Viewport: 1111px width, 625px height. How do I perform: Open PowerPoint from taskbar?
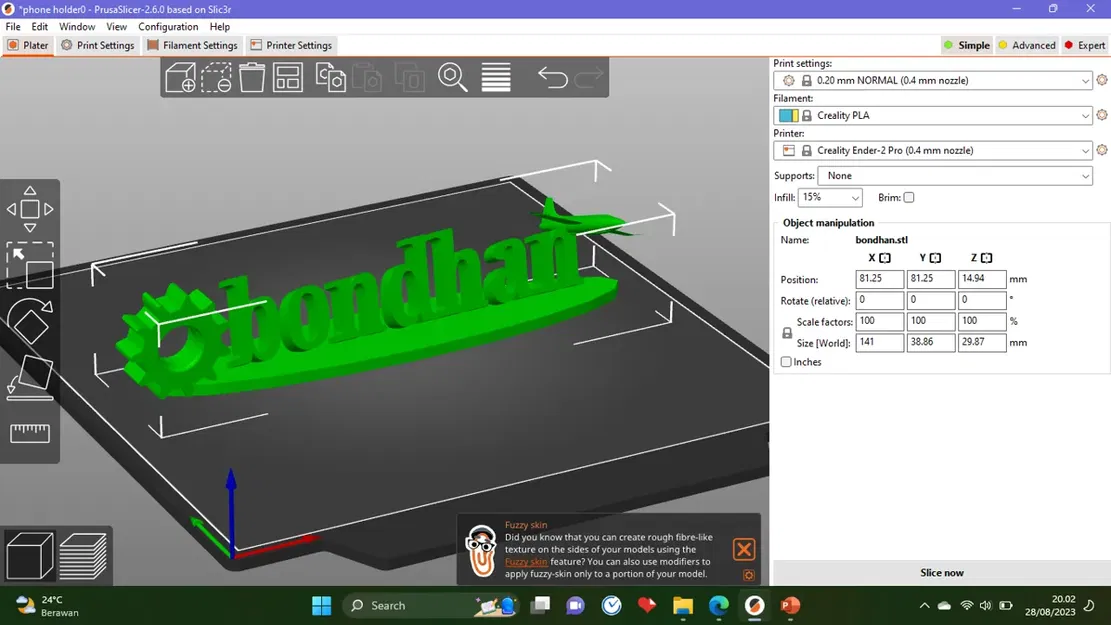[x=790, y=605]
